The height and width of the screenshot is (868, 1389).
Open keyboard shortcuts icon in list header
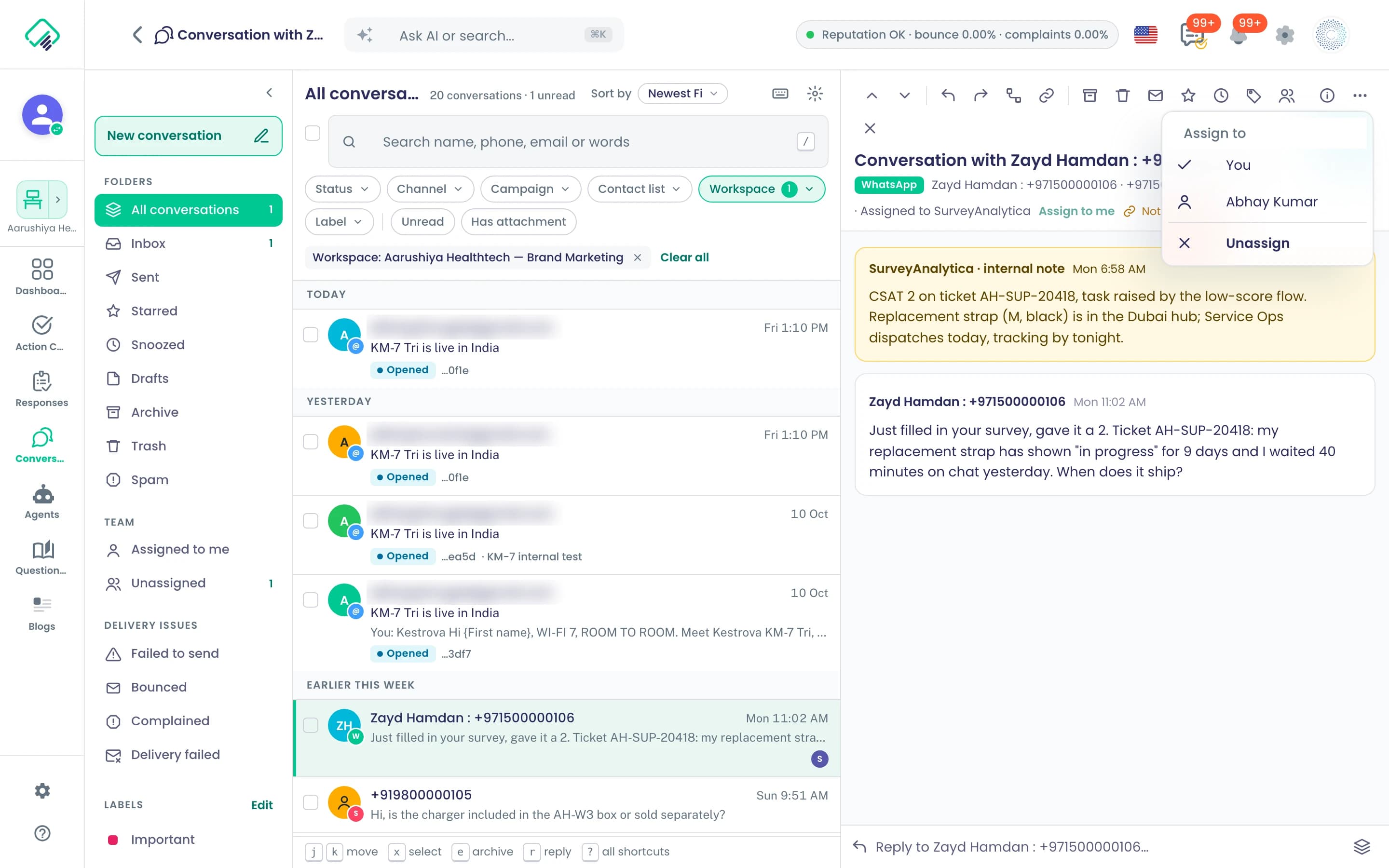tap(780, 94)
